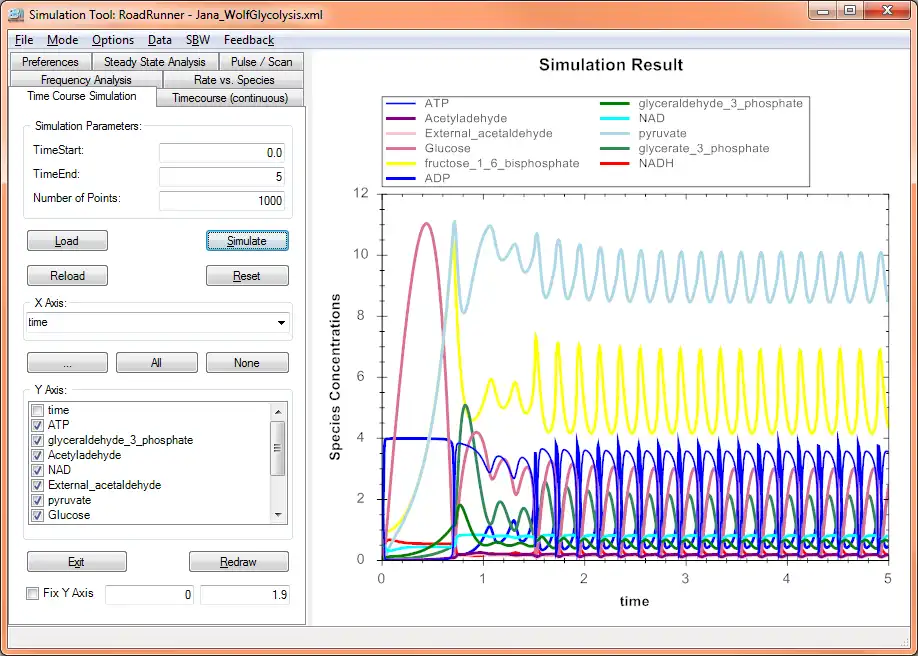
Task: Uncheck the NAD checkbox
Action: [x=37, y=470]
